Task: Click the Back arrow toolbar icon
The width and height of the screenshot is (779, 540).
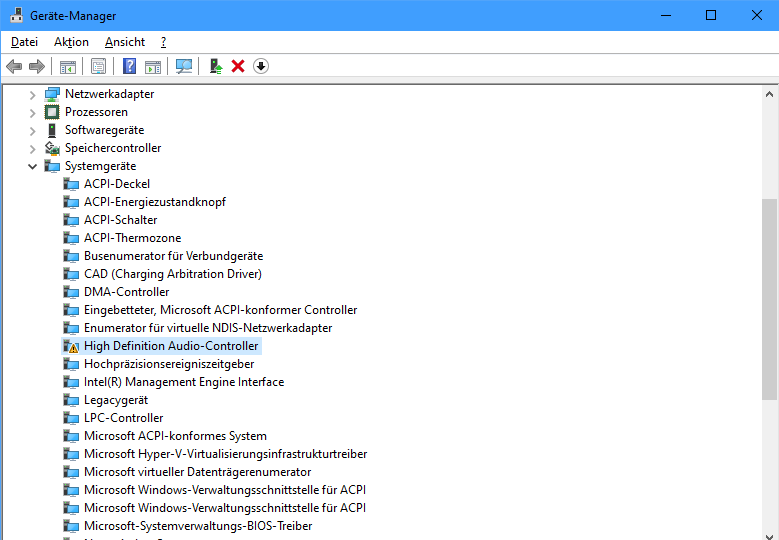Action: [14, 66]
